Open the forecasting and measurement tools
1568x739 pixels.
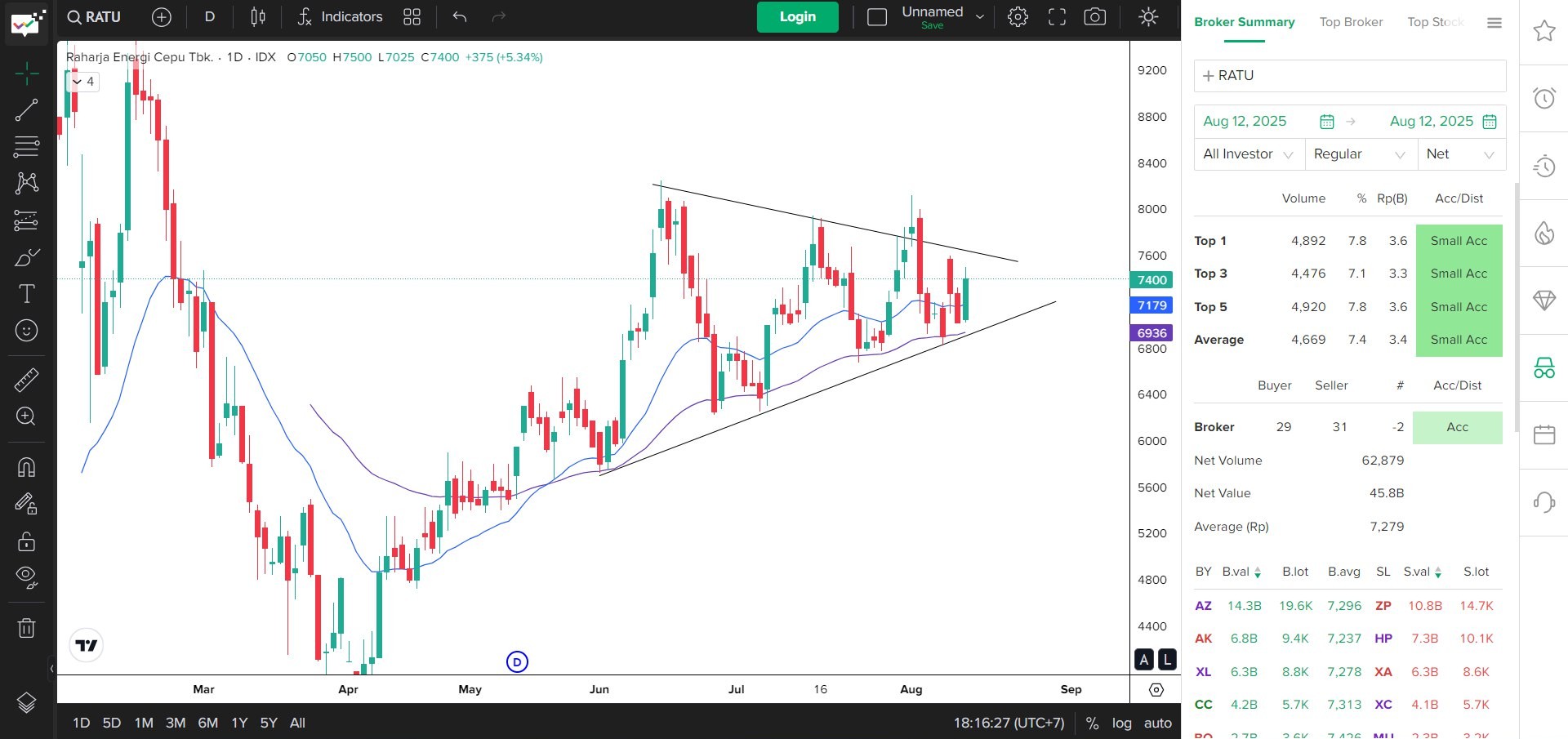pos(26,220)
